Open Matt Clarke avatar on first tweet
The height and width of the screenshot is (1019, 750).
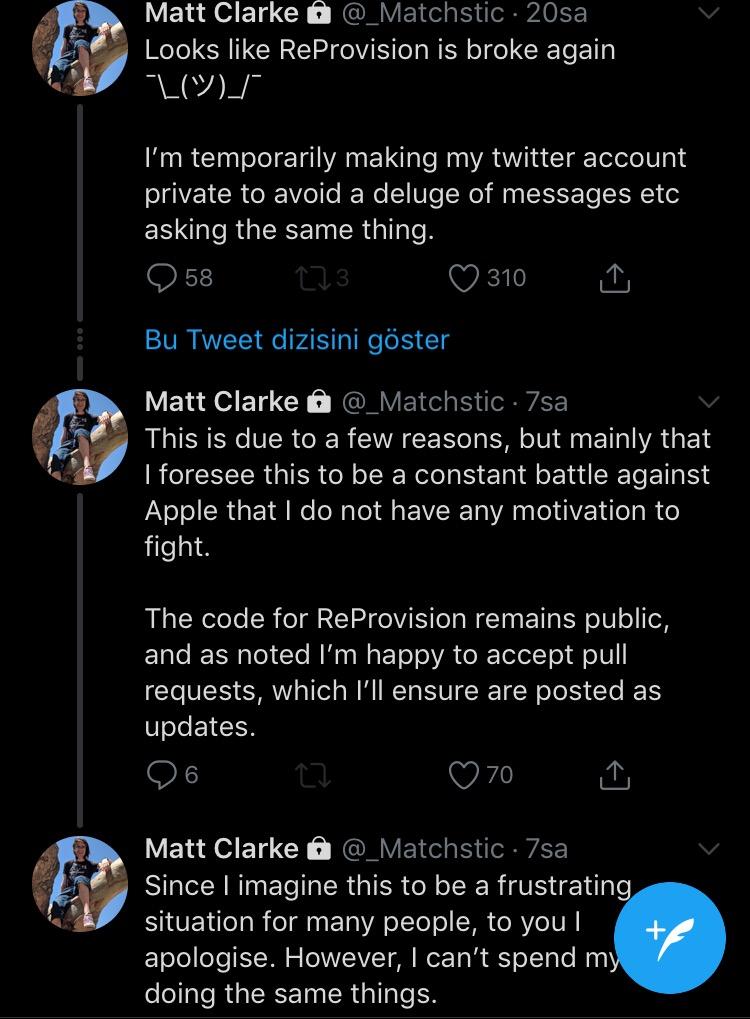tap(80, 48)
